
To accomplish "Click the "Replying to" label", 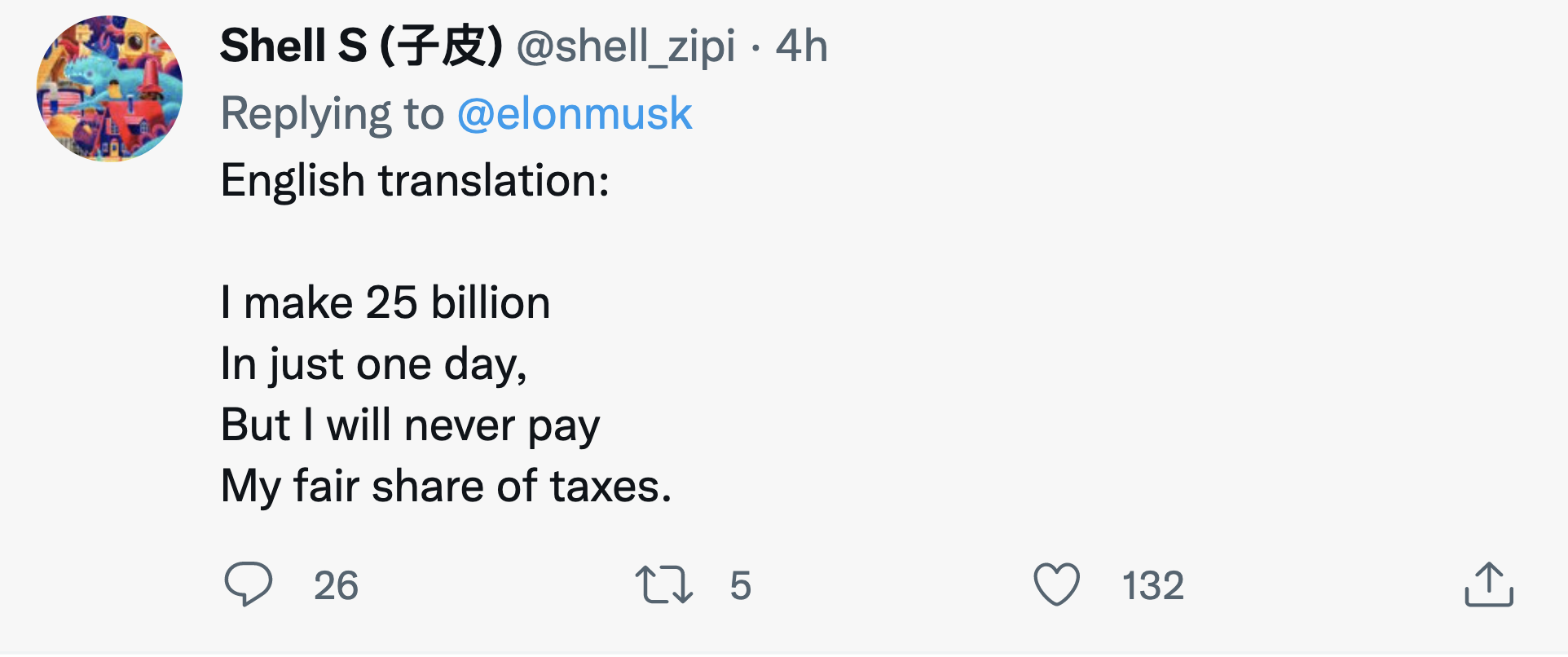I will pyautogui.click(x=333, y=113).
